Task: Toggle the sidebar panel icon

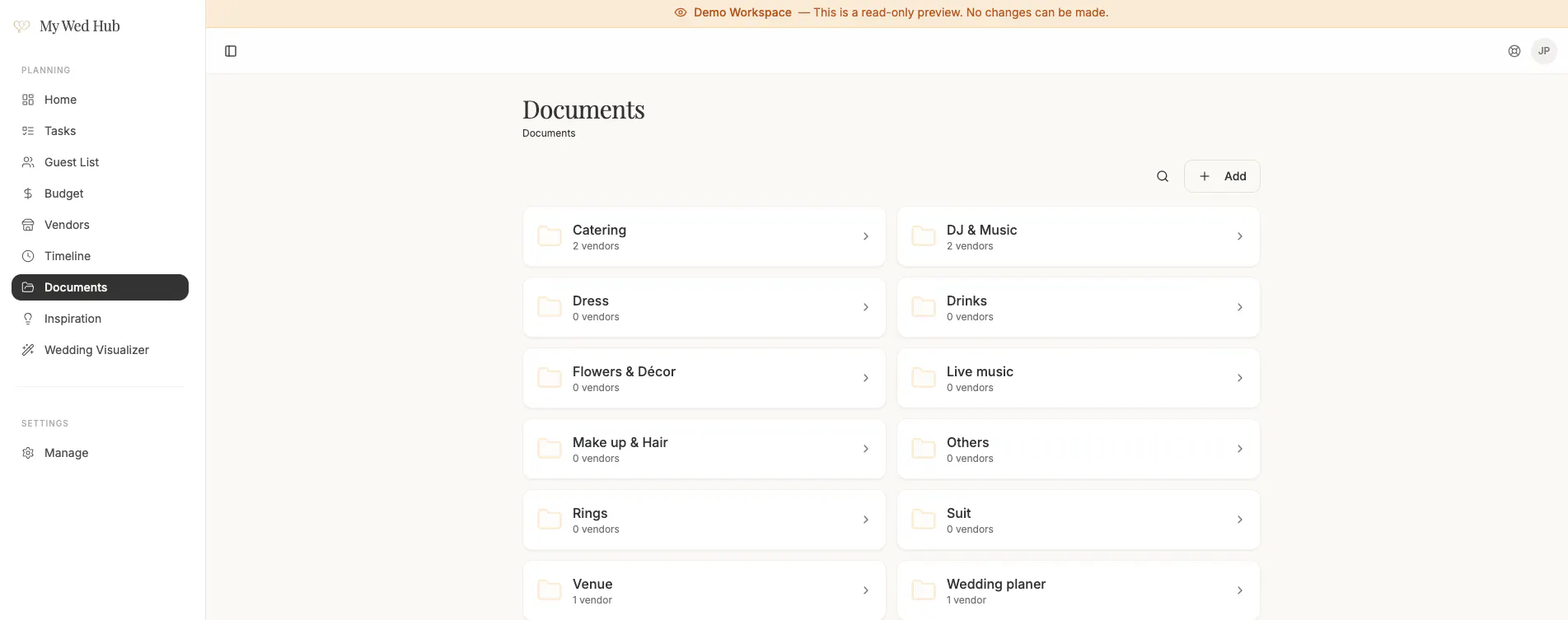Action: coord(231,51)
